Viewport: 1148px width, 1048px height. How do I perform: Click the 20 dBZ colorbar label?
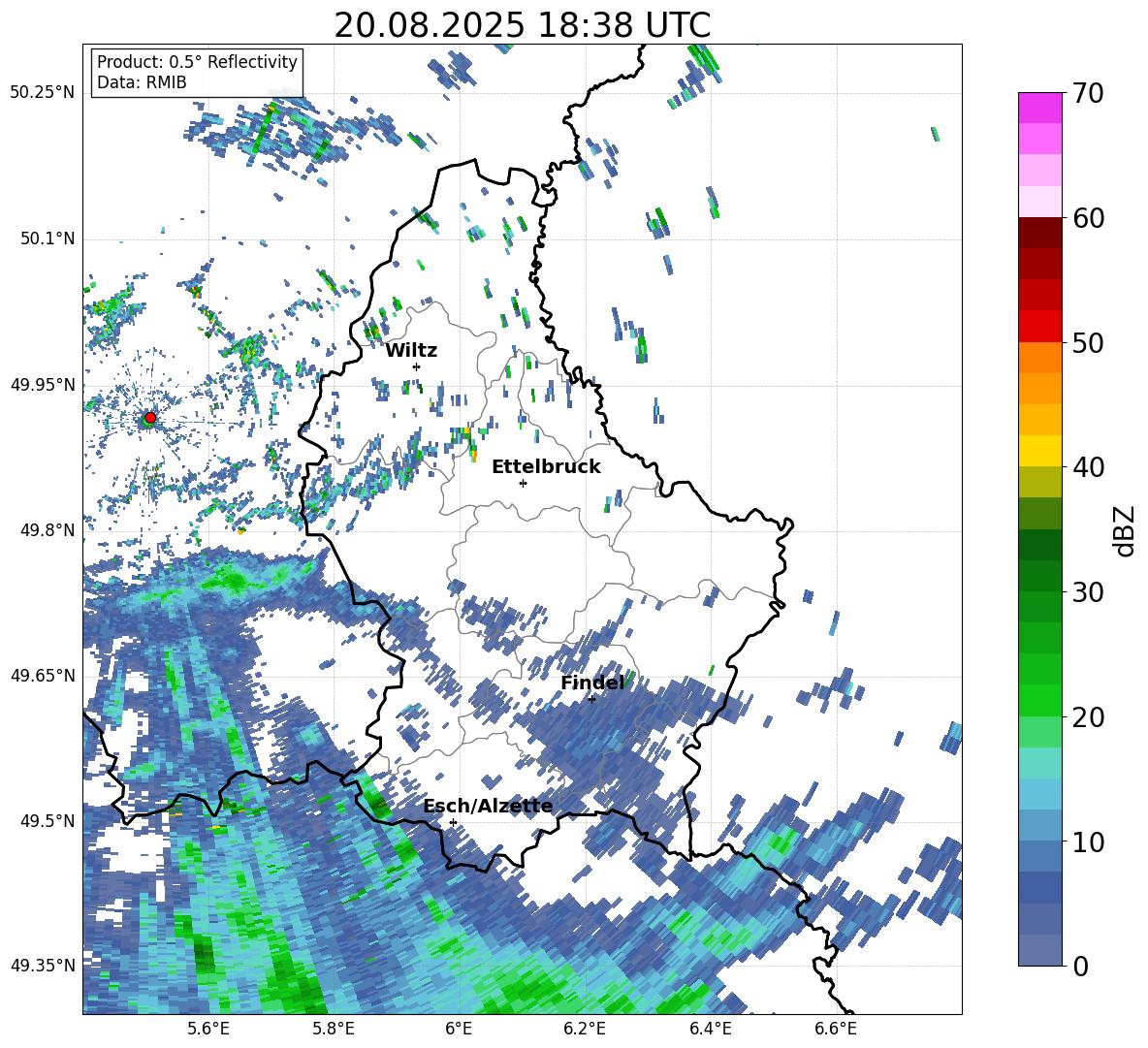coord(1088,717)
